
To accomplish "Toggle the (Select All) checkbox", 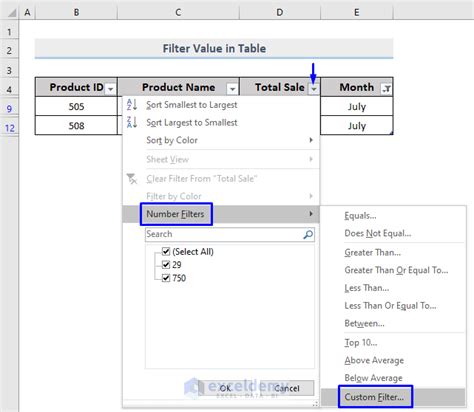I will pos(166,251).
